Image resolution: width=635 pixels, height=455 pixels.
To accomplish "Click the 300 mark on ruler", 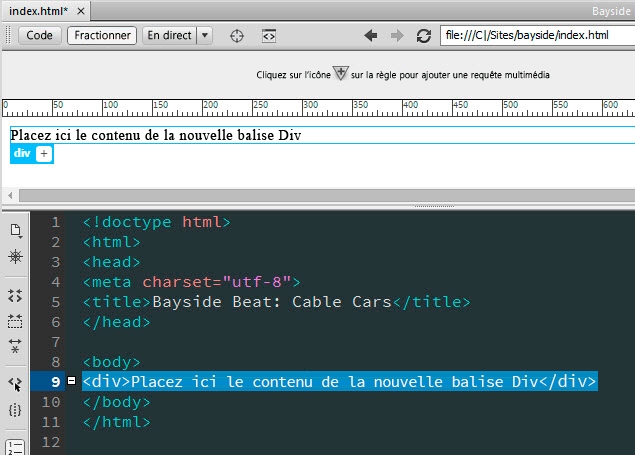I will pyautogui.click(x=310, y=104).
